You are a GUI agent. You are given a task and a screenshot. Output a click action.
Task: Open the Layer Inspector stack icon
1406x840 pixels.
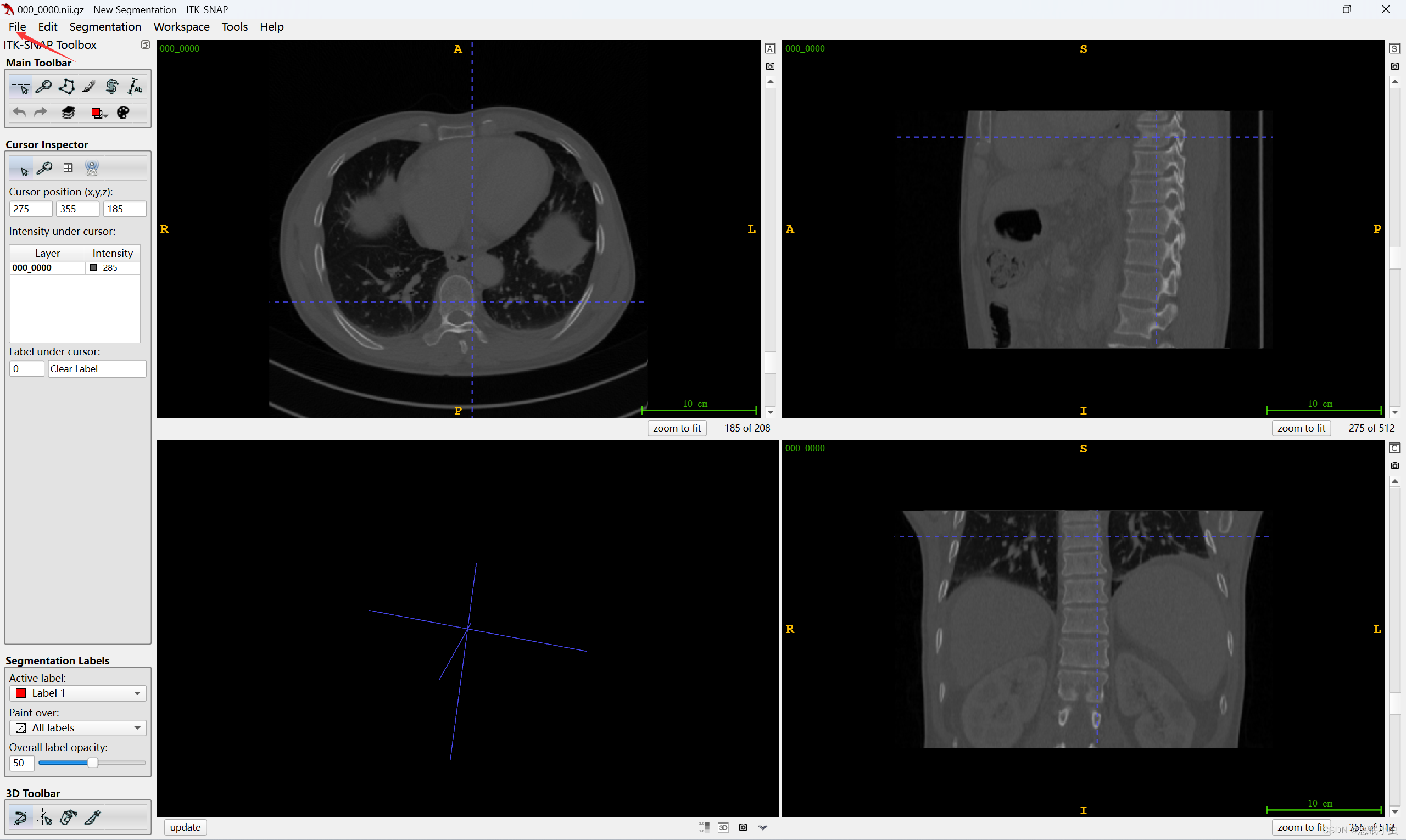pos(69,113)
